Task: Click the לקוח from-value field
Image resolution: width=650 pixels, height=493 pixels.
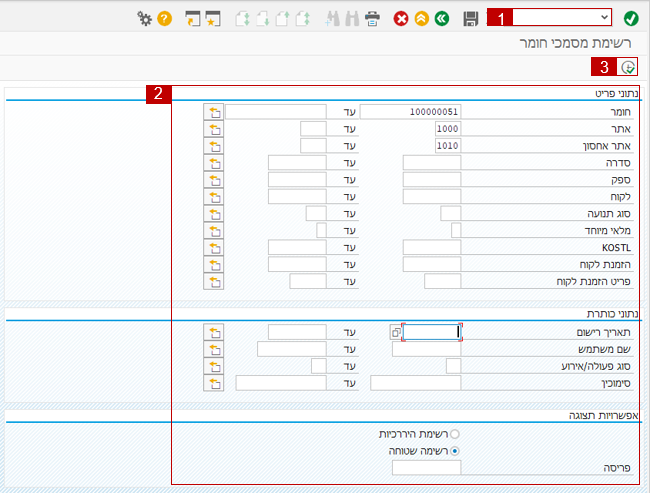Action: point(432,197)
